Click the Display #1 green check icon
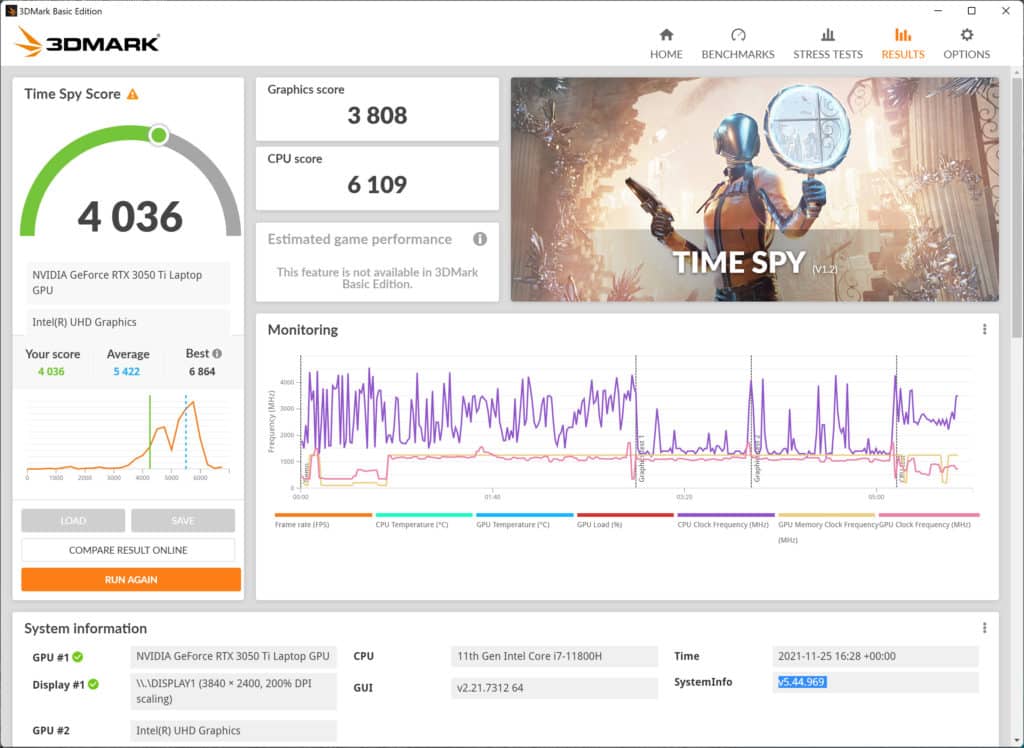 [x=93, y=684]
